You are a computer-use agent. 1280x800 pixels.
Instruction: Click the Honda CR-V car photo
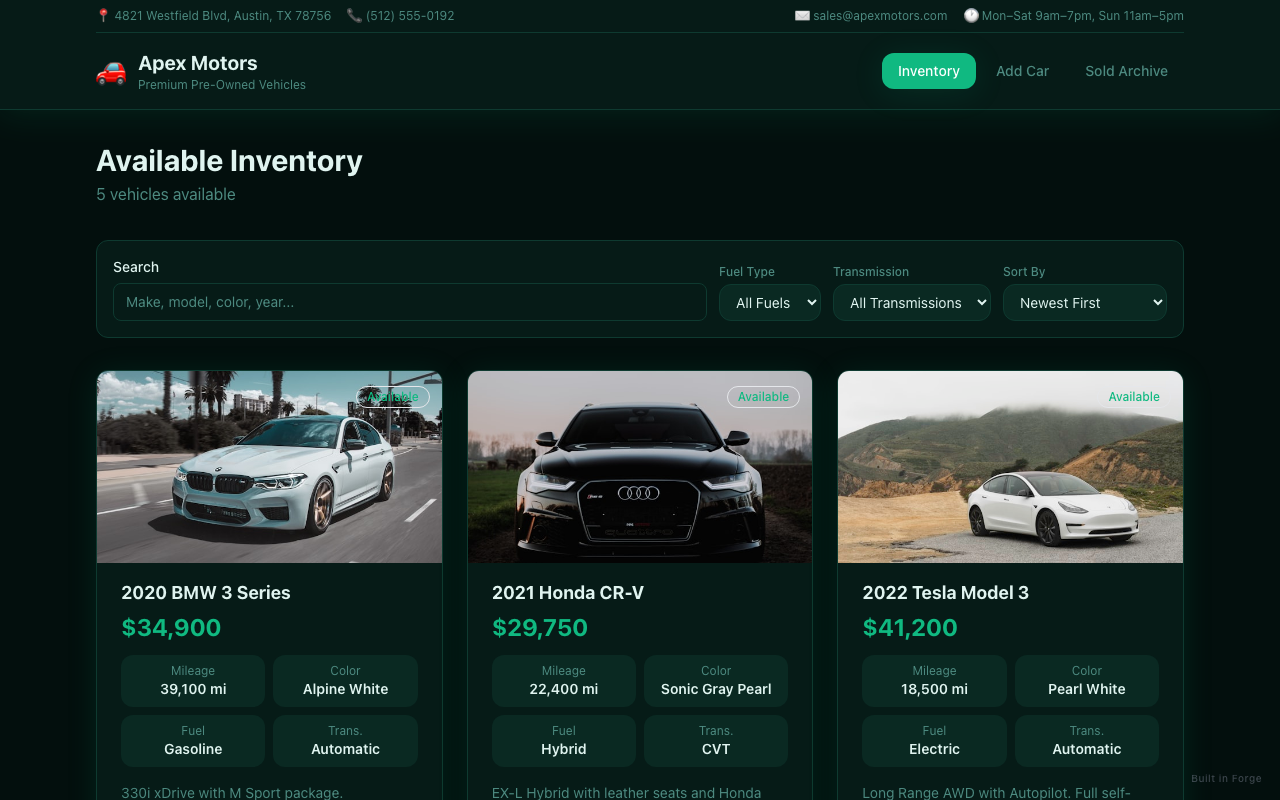640,467
